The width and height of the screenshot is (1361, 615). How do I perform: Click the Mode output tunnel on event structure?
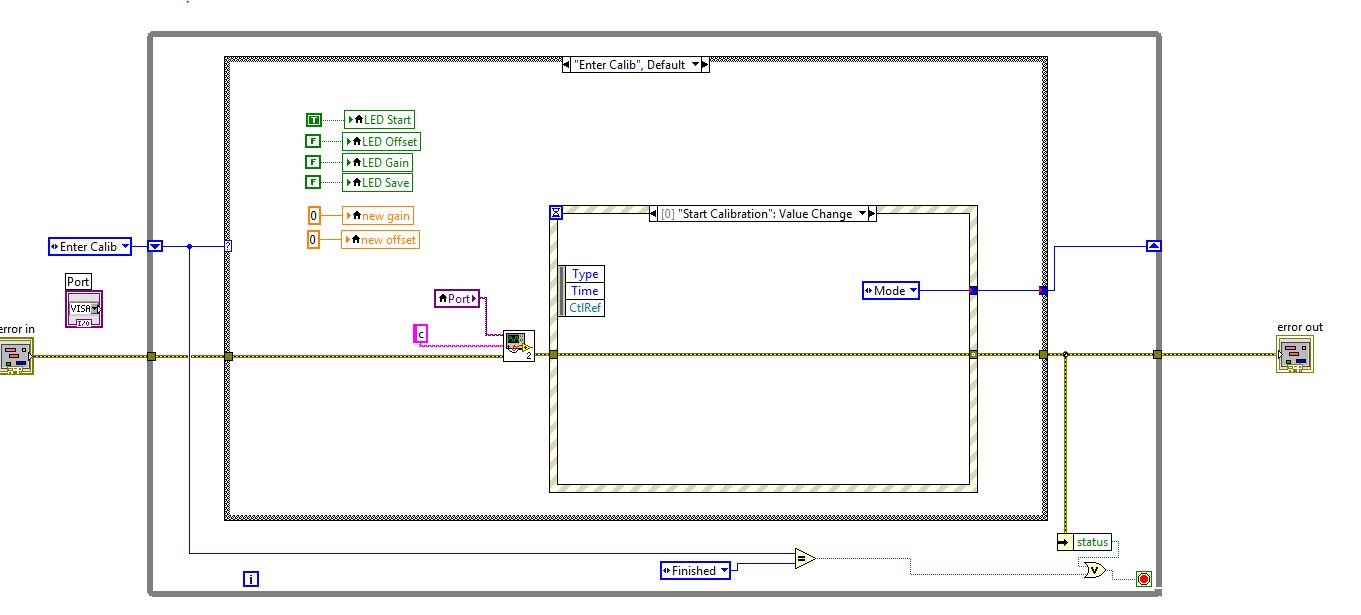(x=973, y=290)
